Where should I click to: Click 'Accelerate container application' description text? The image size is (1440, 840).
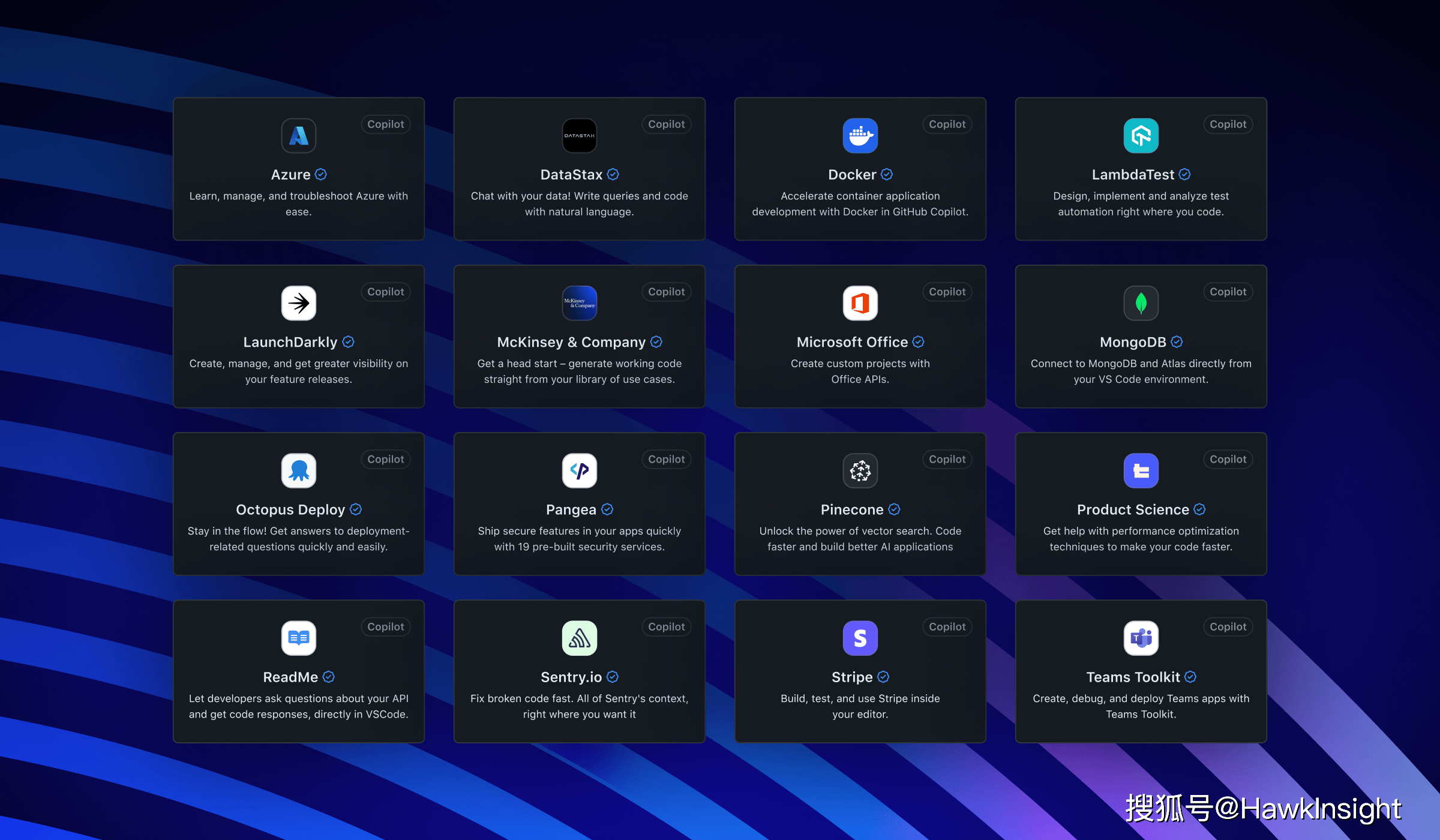pyautogui.click(x=860, y=203)
